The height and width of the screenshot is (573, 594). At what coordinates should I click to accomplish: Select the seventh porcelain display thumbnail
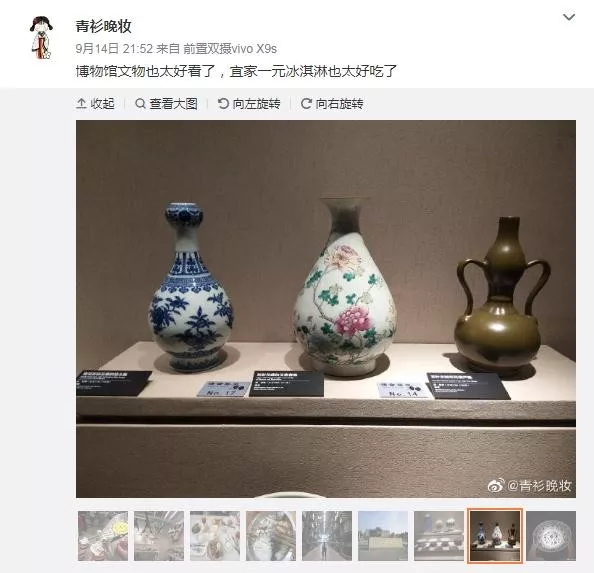click(439, 536)
